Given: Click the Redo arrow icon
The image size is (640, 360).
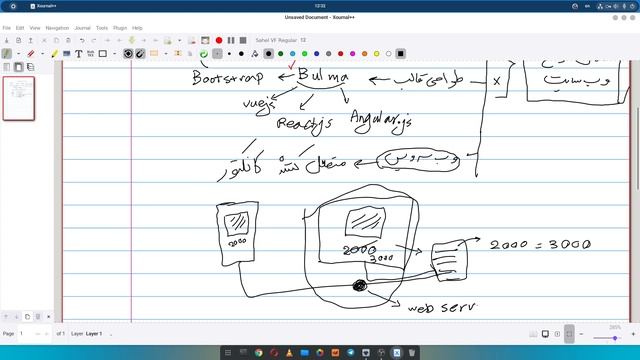Looking at the screenshot, I should (94, 40).
